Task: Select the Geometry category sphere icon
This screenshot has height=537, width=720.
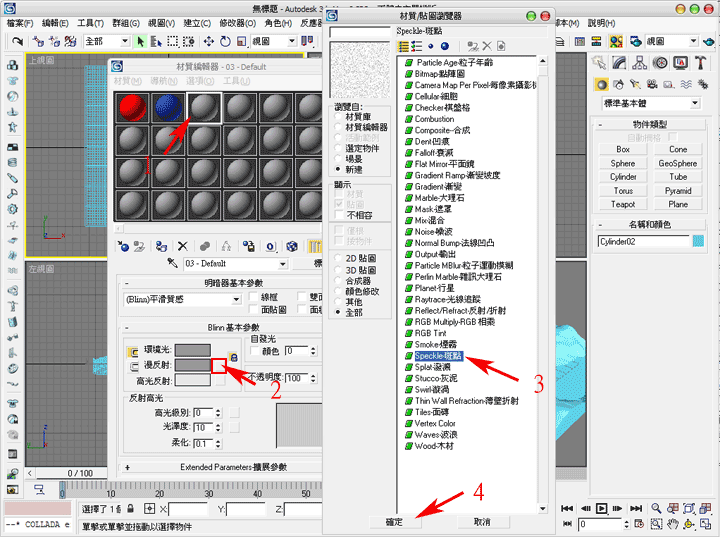Action: 602,85
